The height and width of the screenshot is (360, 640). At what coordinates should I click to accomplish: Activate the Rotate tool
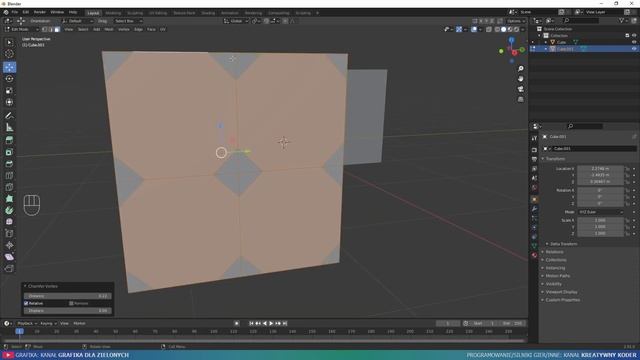(9, 79)
